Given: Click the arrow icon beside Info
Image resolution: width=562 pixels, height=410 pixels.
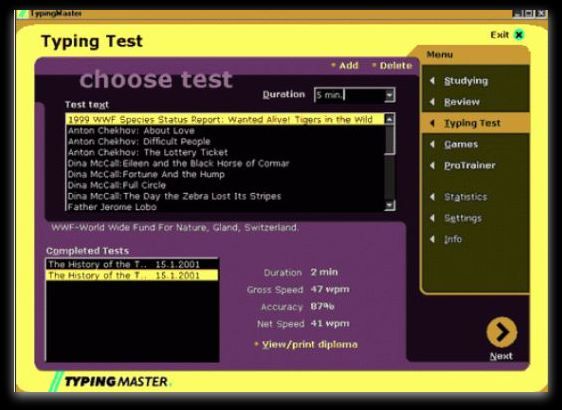Looking at the screenshot, I should tap(433, 239).
